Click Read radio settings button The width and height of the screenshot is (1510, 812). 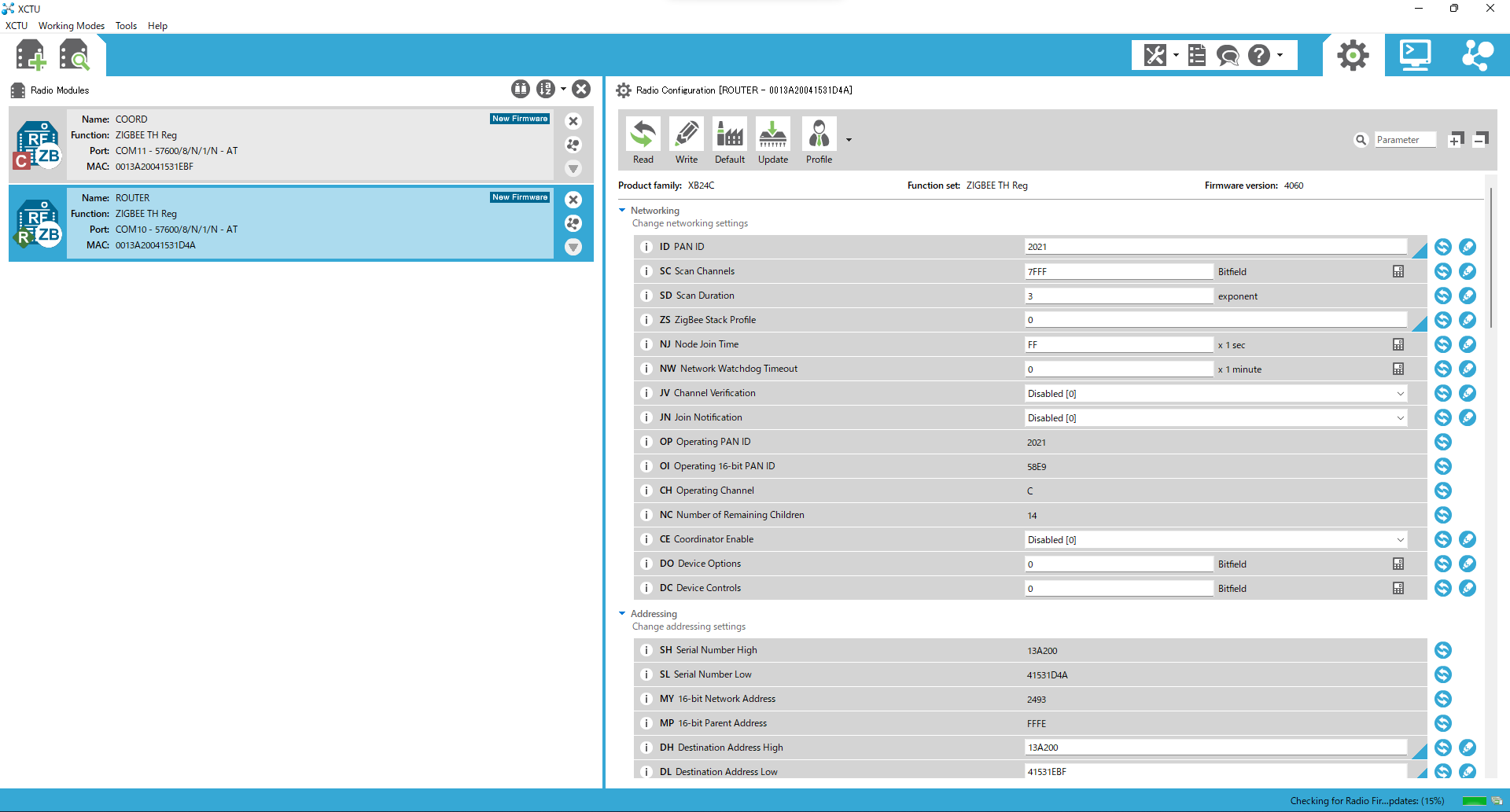click(x=643, y=141)
